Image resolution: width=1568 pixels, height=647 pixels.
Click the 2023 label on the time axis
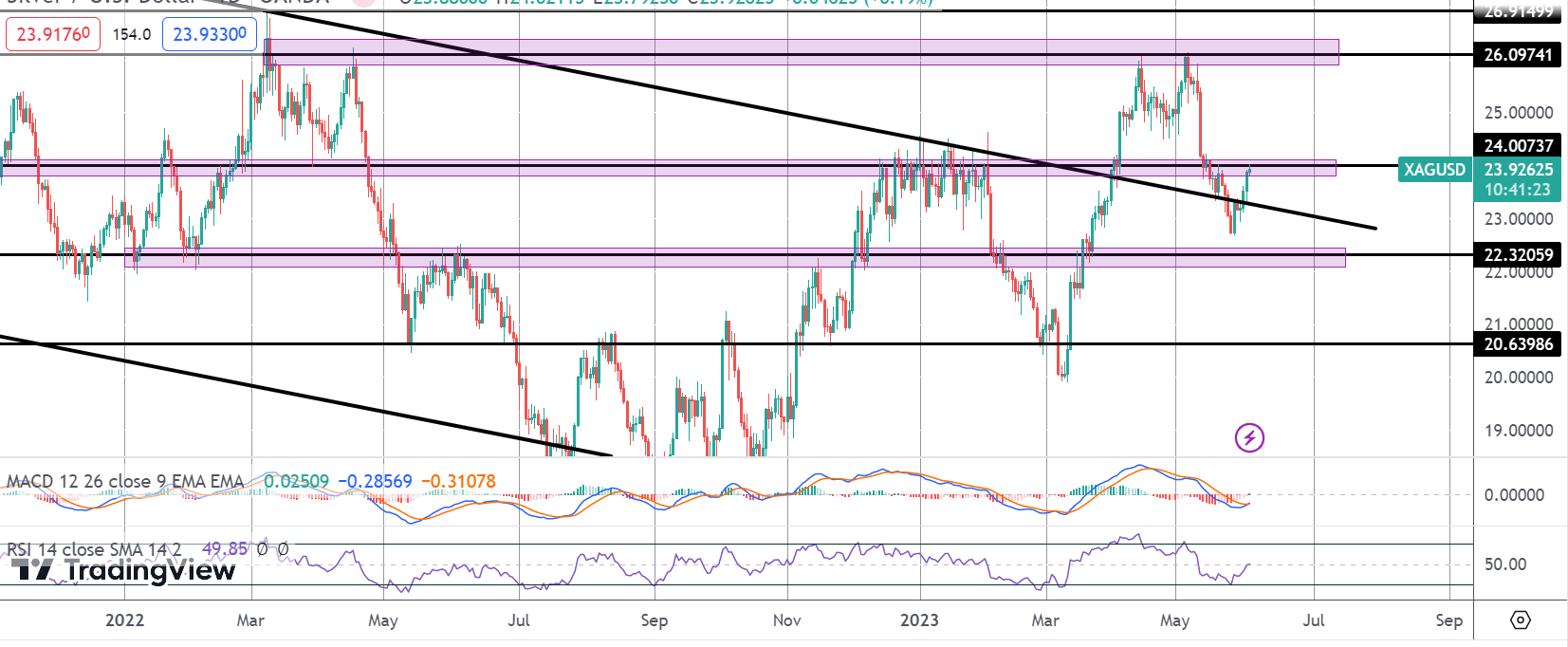click(x=919, y=619)
